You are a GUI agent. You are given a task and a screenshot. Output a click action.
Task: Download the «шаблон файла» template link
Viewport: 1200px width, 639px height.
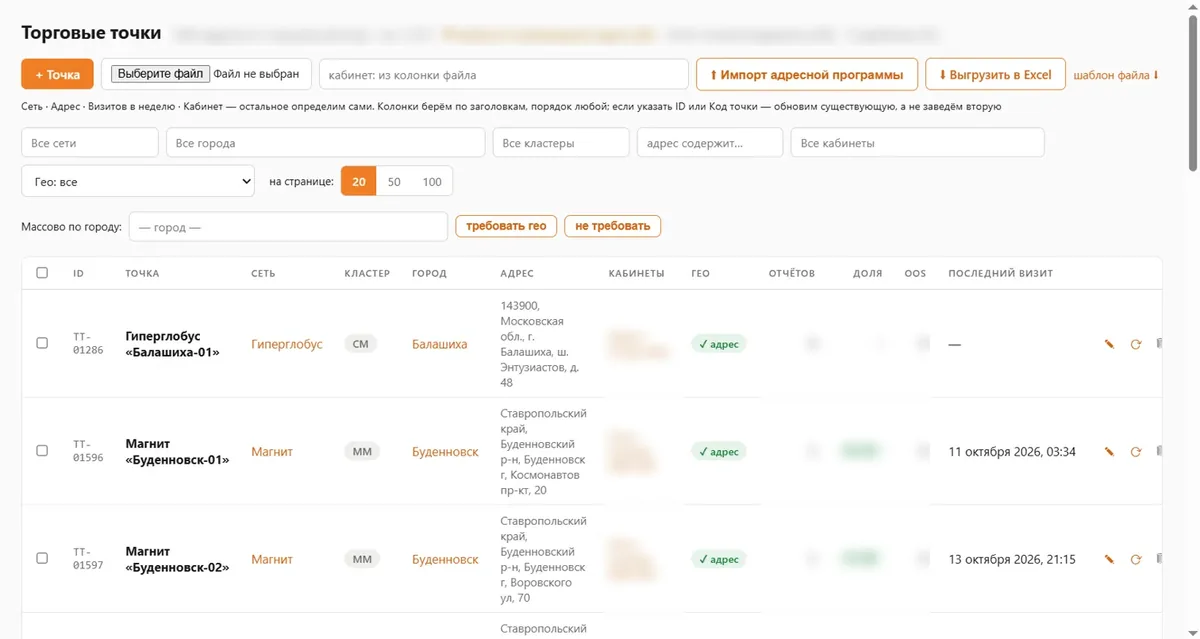point(1116,75)
